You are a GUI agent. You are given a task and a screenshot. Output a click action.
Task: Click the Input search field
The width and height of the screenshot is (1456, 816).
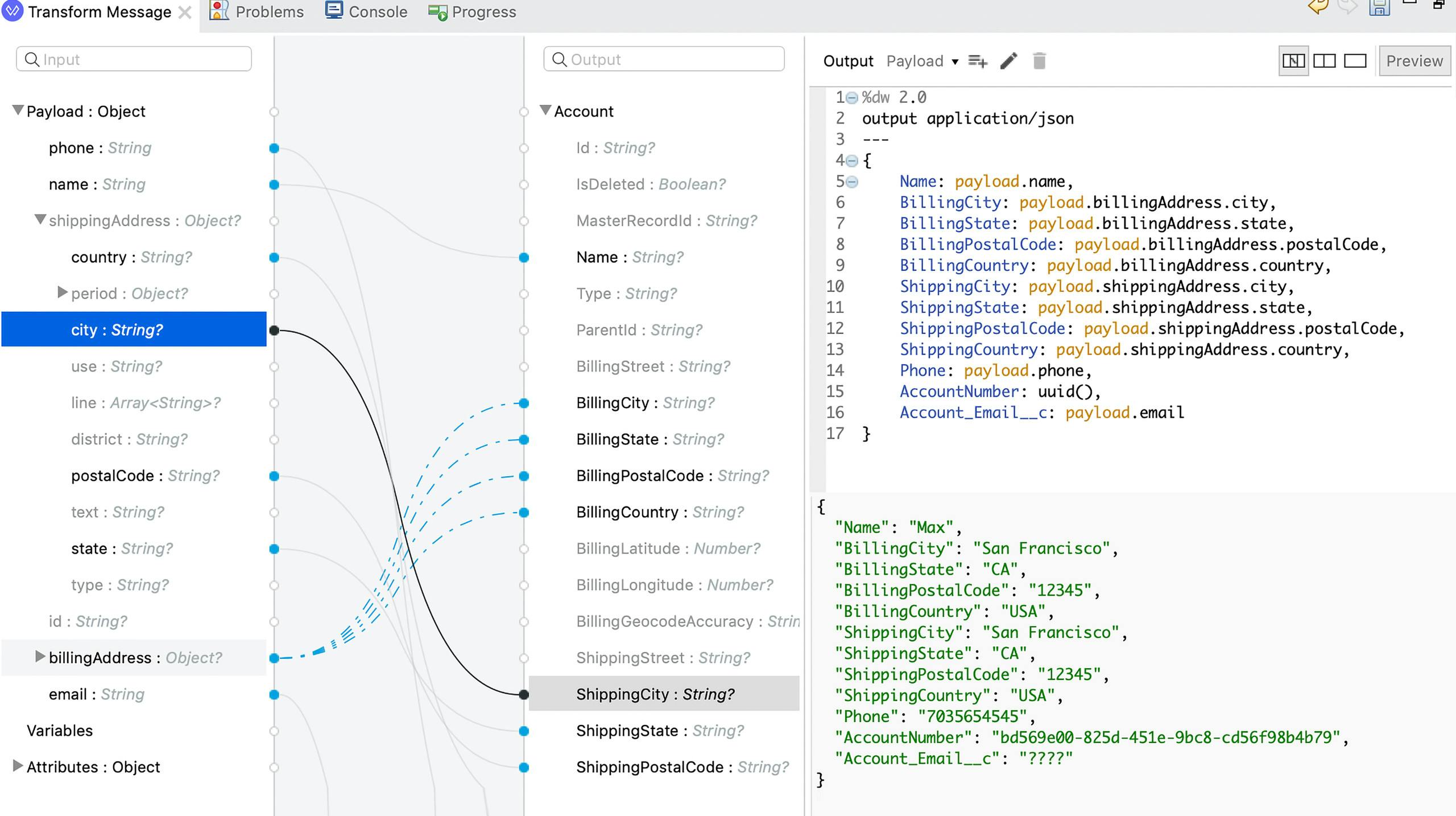(x=135, y=59)
